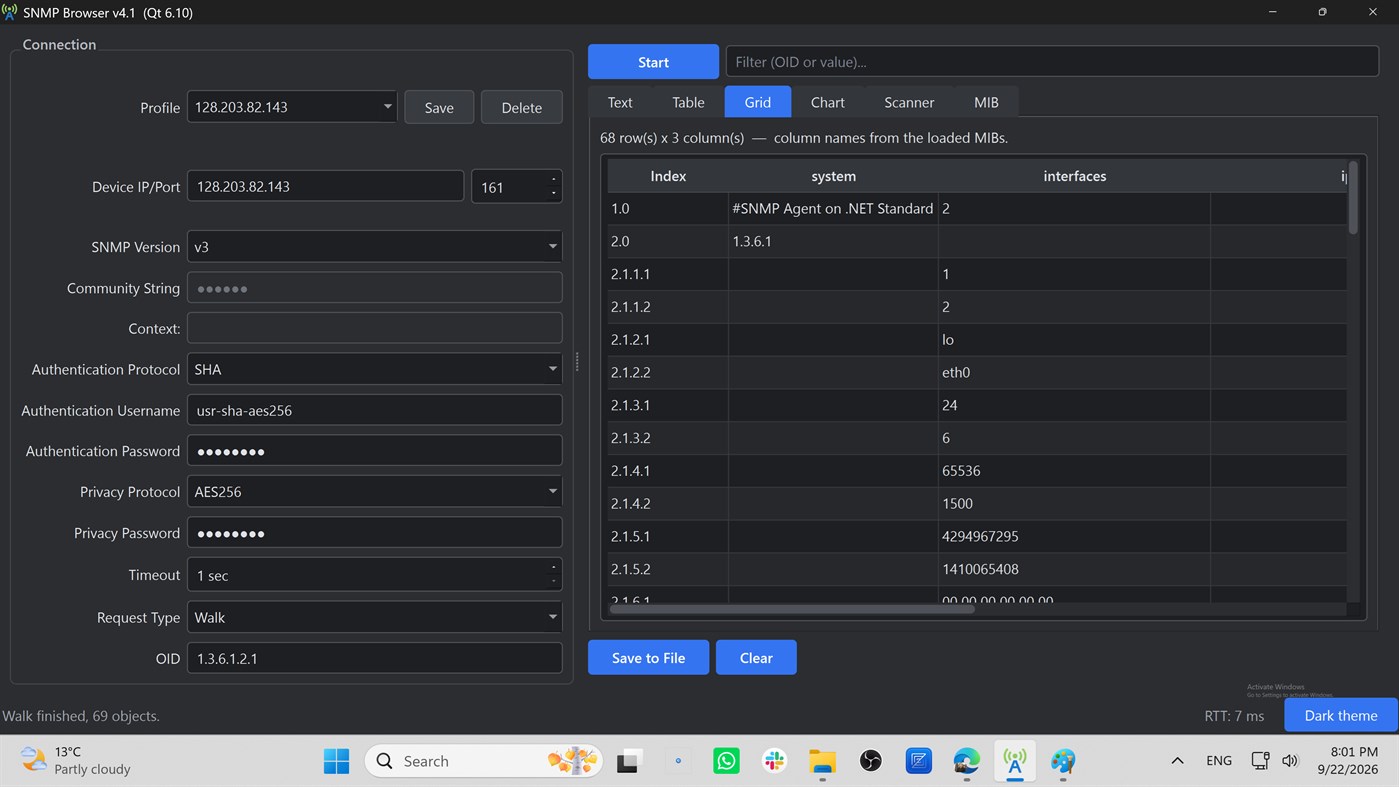Open the network status tray icon
The width and height of the screenshot is (1399, 787).
(x=1260, y=761)
